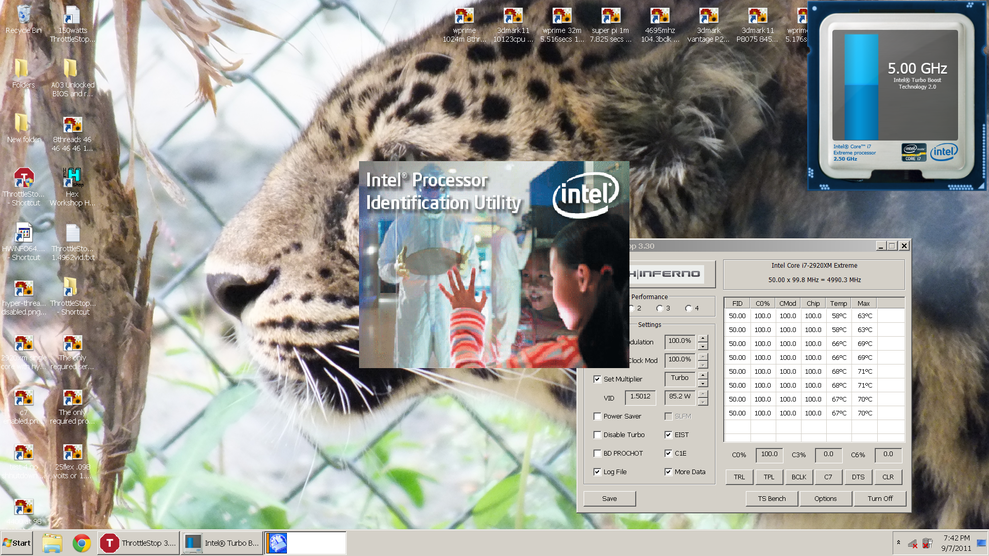Click the CMod column header
This screenshot has height=556, width=989.
point(787,303)
